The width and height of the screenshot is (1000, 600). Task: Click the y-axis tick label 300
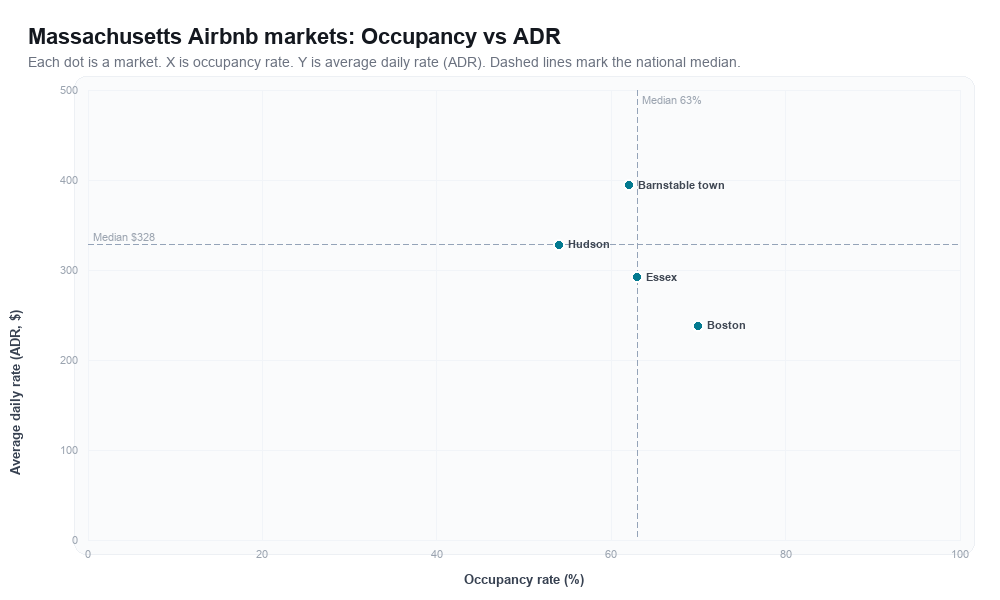click(x=69, y=270)
